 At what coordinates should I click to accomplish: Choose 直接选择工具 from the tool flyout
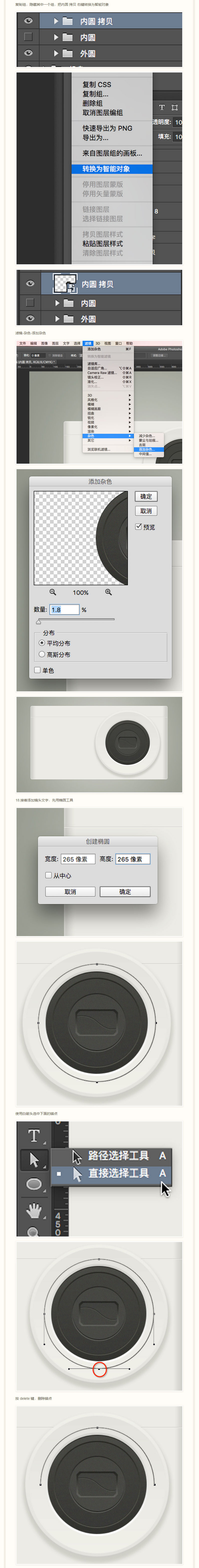point(118,1173)
